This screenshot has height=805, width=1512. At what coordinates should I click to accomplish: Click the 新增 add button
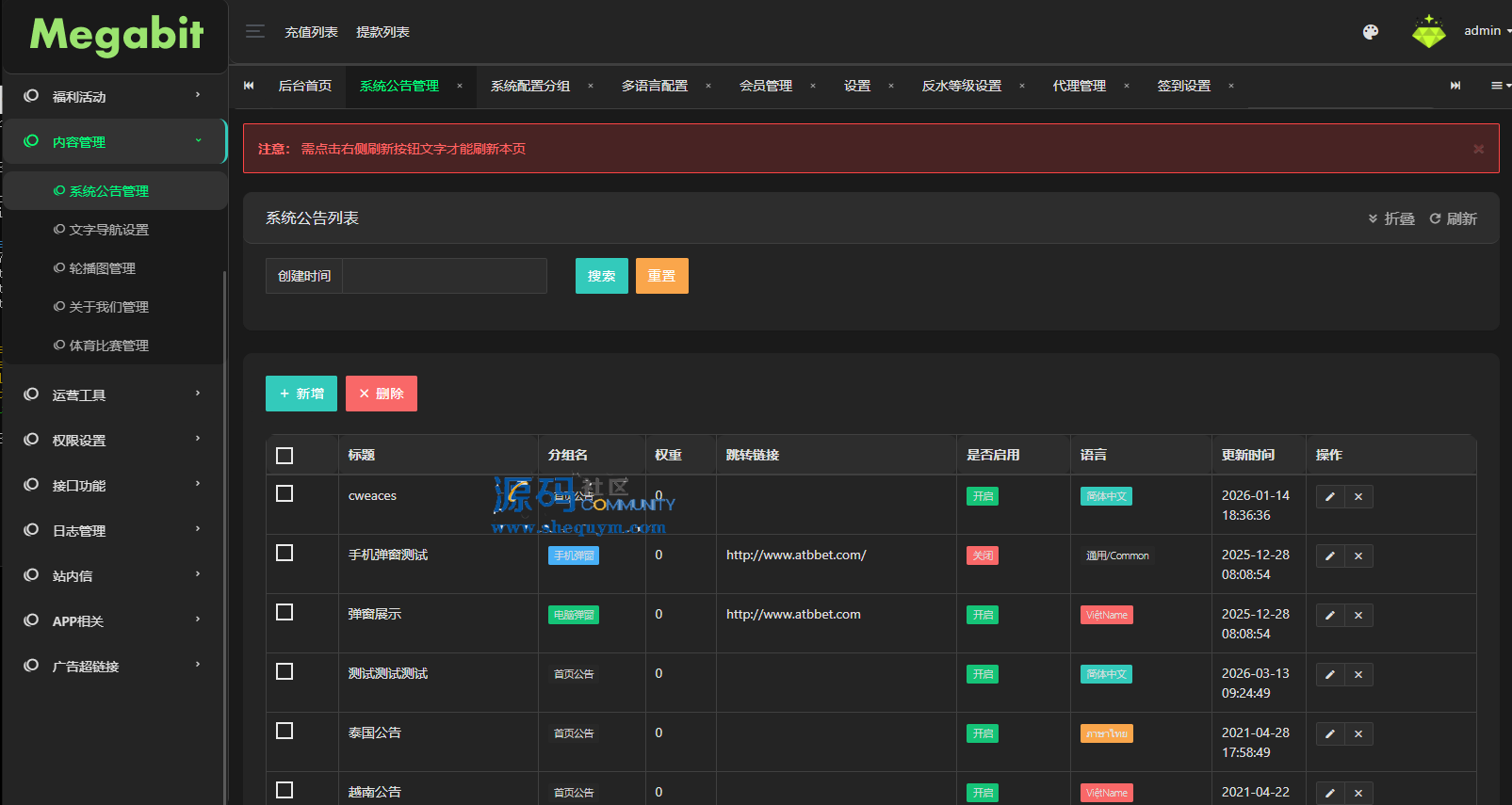301,394
